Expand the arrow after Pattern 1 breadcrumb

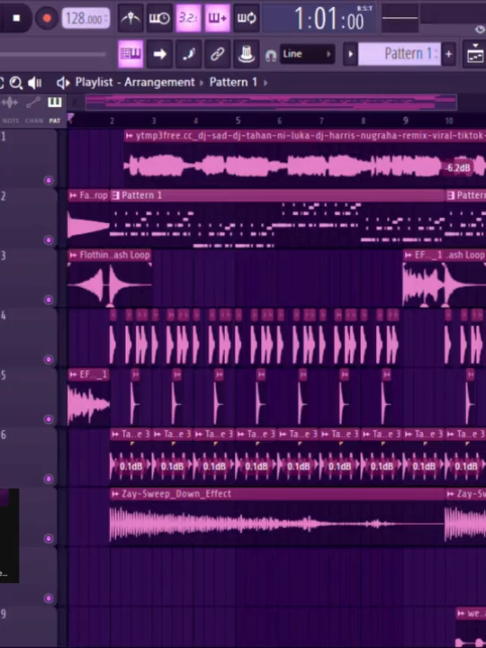(x=265, y=83)
